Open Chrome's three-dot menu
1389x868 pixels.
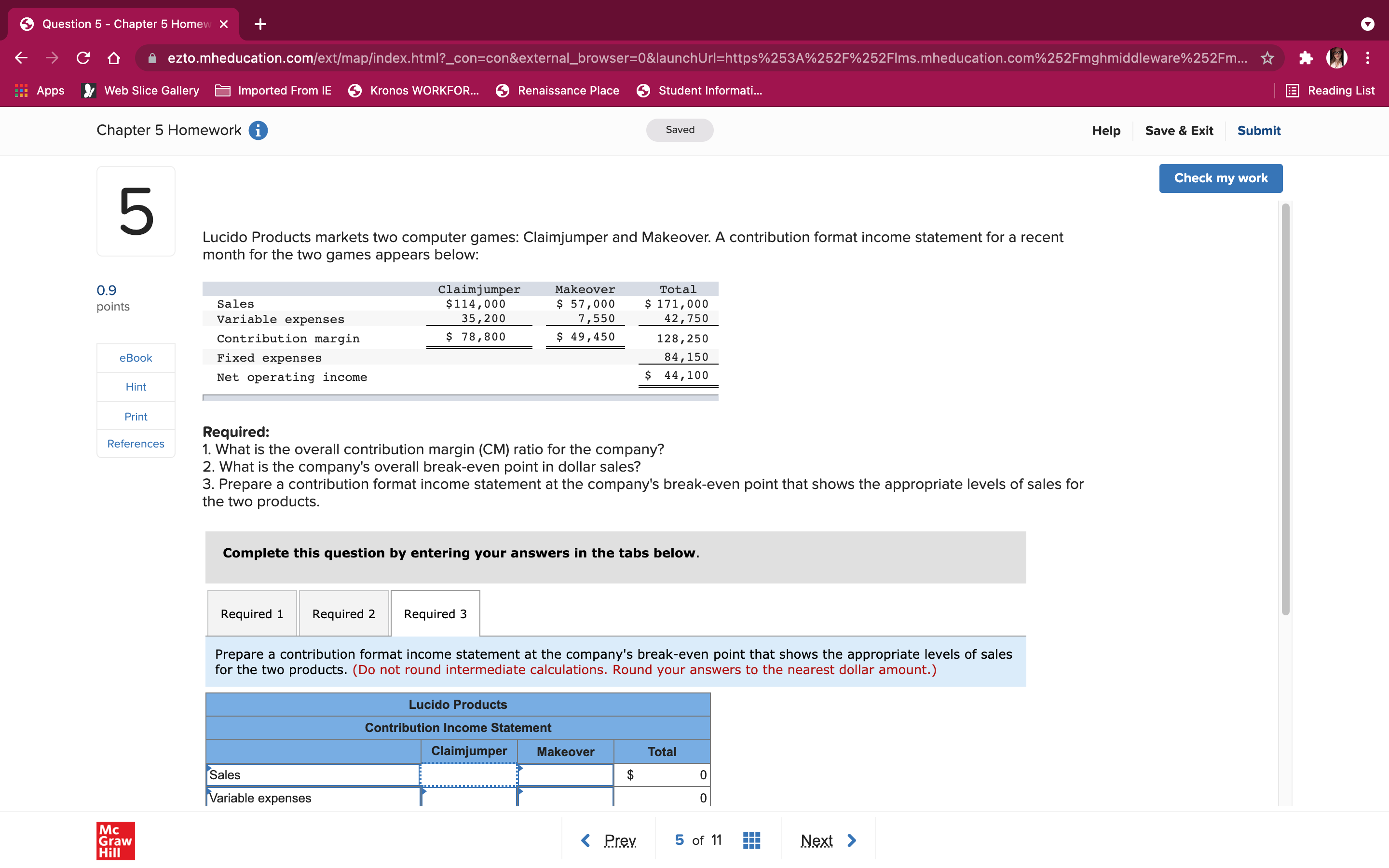pos(1367,57)
